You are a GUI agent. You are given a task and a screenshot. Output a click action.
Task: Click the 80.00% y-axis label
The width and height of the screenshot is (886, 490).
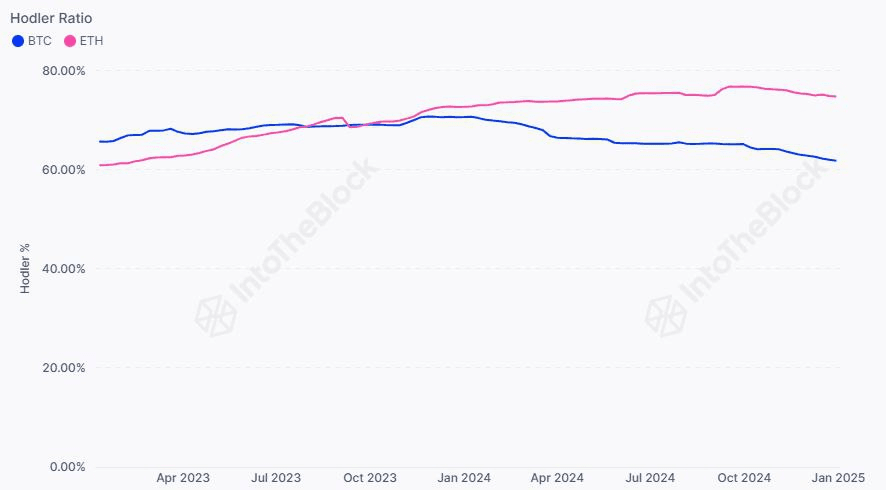pos(63,71)
